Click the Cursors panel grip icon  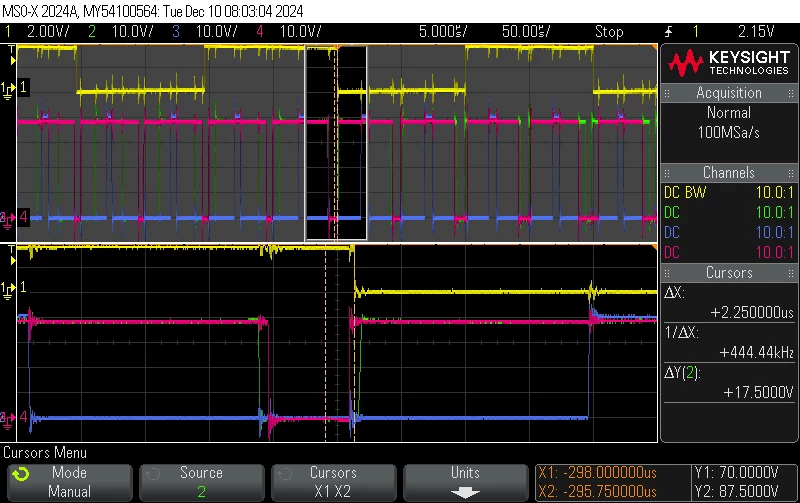click(x=667, y=273)
